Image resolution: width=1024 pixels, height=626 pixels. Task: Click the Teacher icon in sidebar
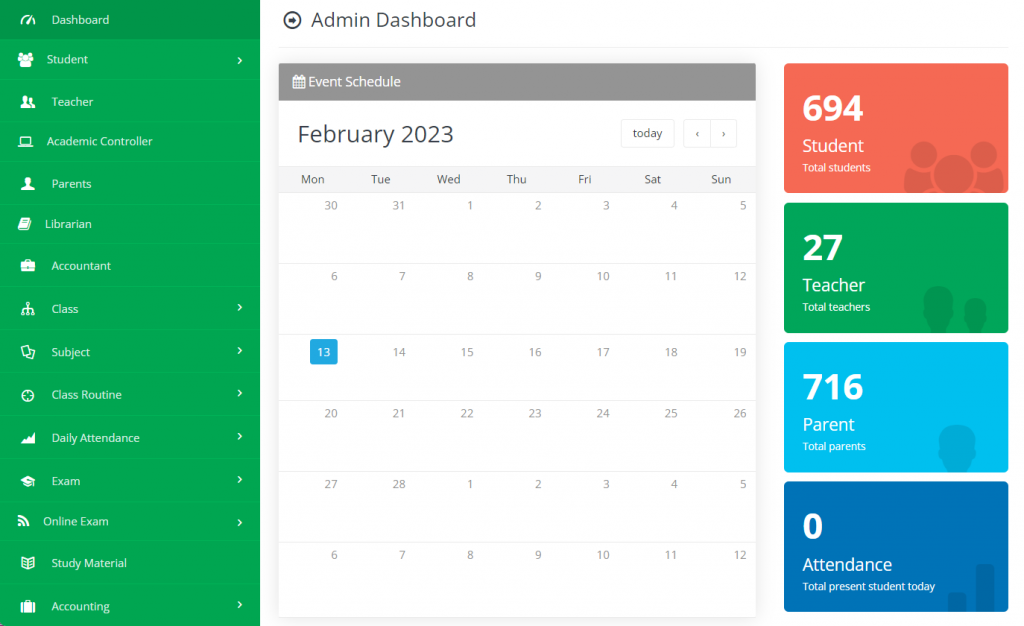point(28,102)
